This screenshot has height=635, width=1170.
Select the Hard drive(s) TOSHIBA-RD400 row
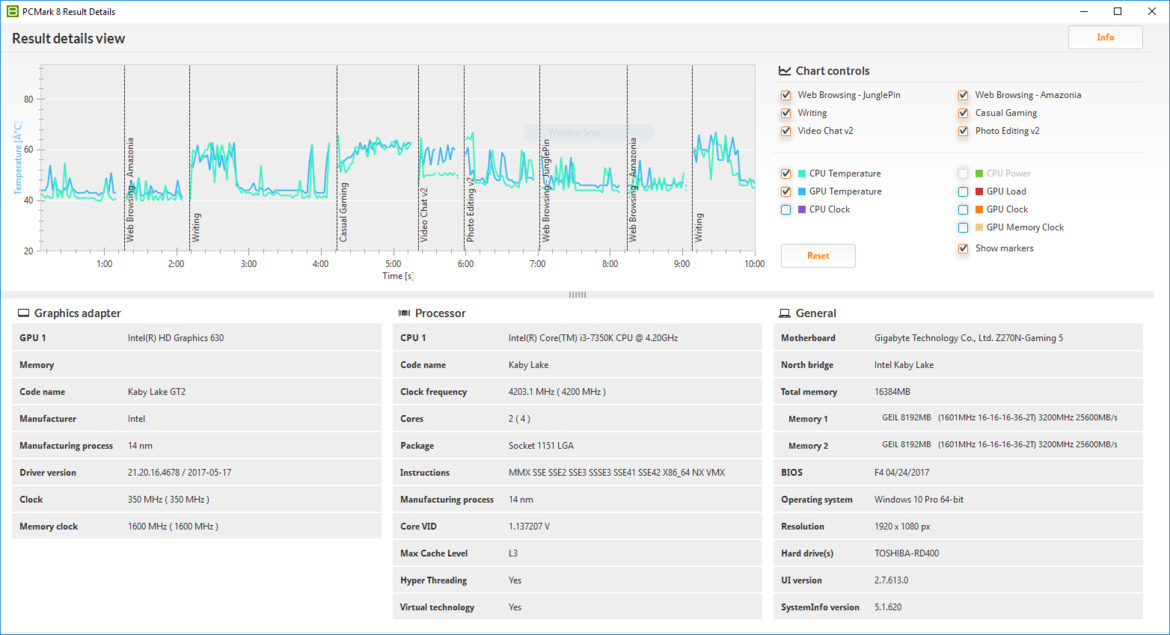click(x=958, y=553)
